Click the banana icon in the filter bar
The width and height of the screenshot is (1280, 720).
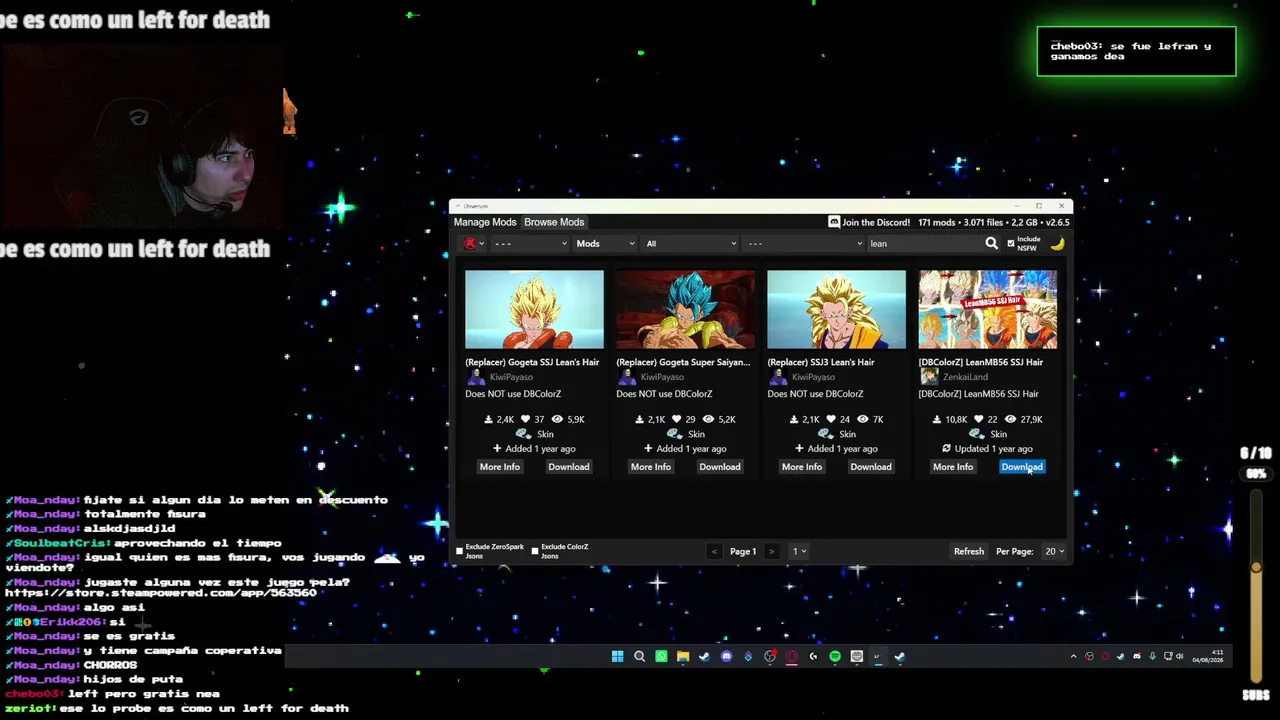(1057, 243)
